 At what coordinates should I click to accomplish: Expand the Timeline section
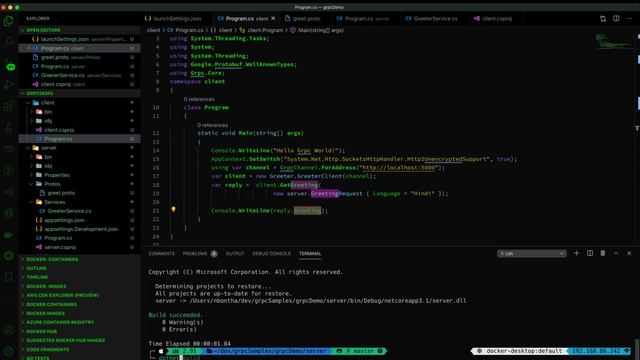(80, 277)
